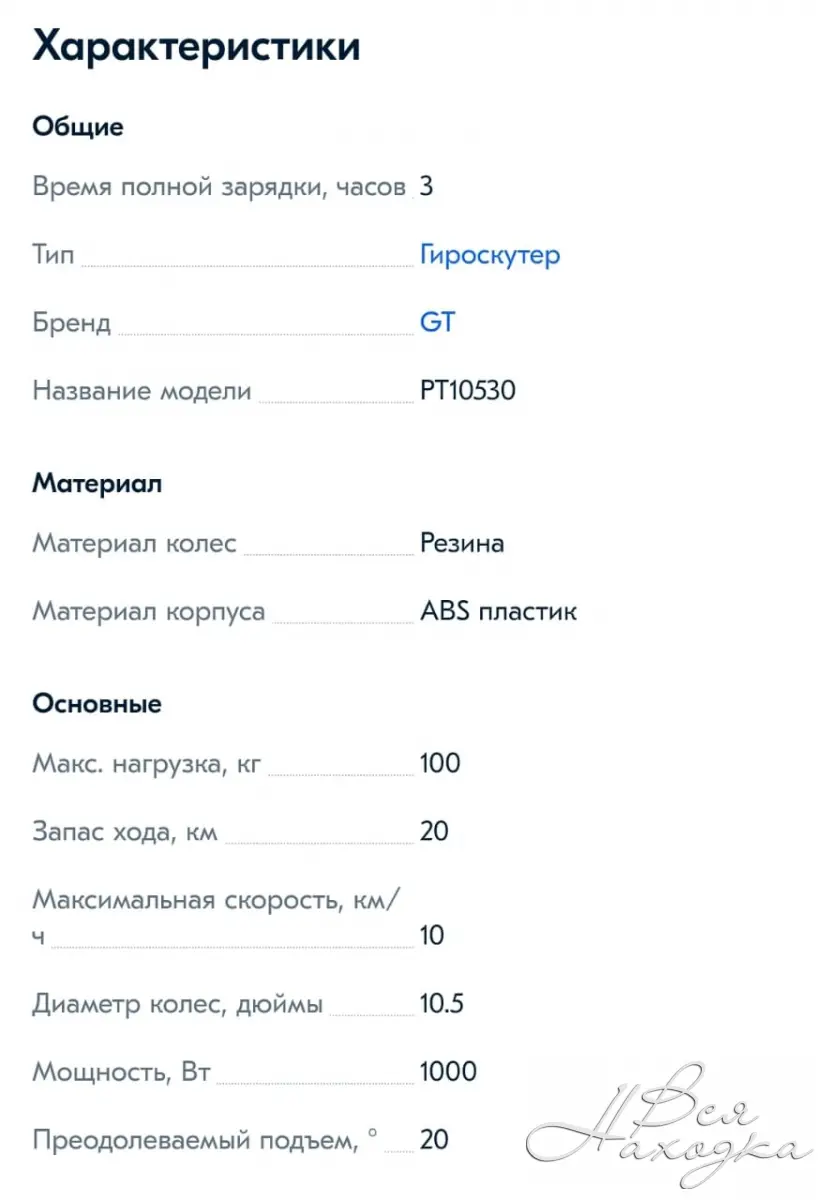Click the Основные section heading
The image size is (825, 1200).
[97, 704]
